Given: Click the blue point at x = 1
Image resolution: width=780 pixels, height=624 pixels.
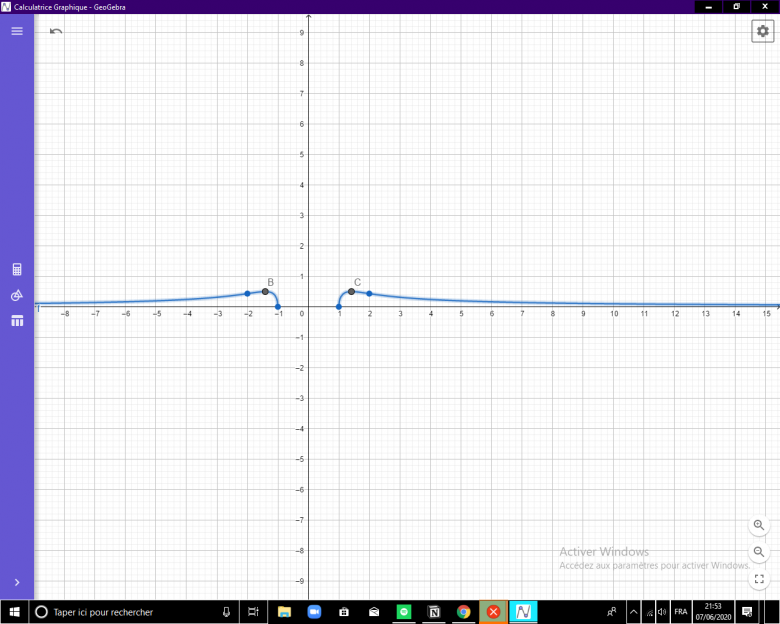Looking at the screenshot, I should point(339,306).
